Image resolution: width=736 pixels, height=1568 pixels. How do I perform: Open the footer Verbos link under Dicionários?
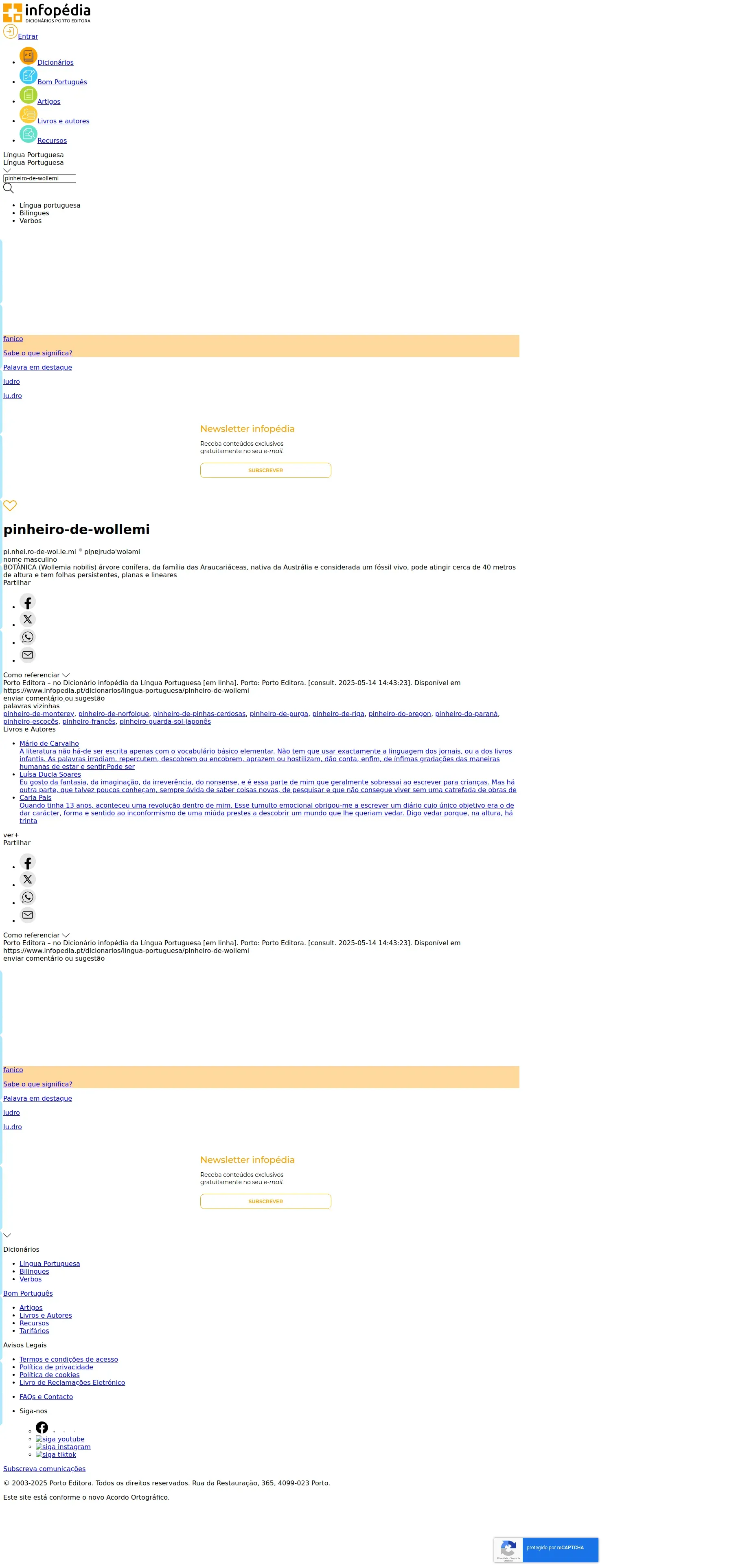pyautogui.click(x=31, y=1279)
